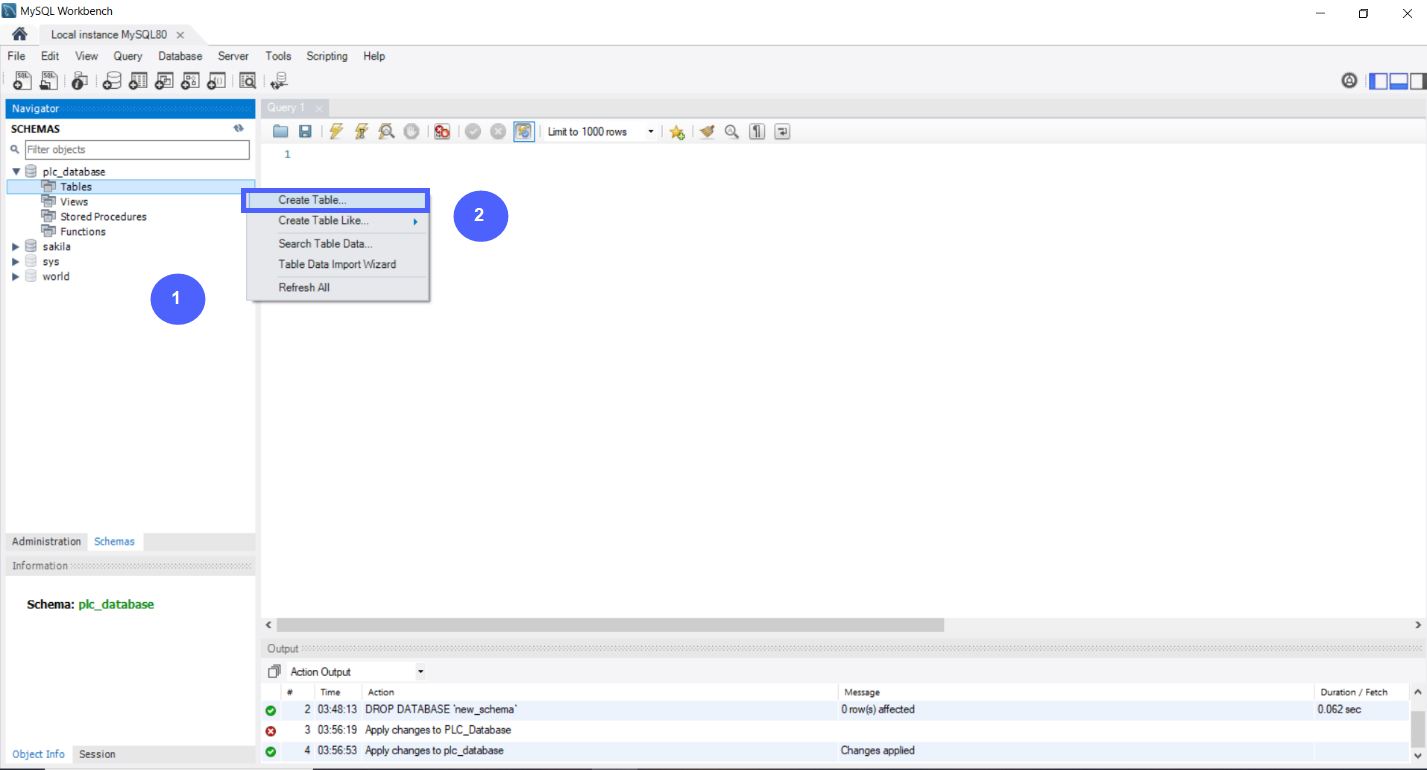1427x770 pixels.
Task: Execute statement under cursor icon
Action: tap(361, 131)
